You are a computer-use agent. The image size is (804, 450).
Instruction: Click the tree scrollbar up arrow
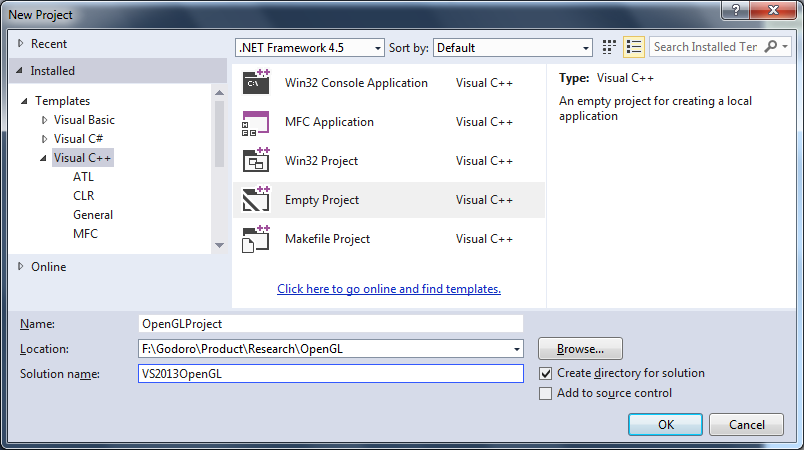[219, 93]
